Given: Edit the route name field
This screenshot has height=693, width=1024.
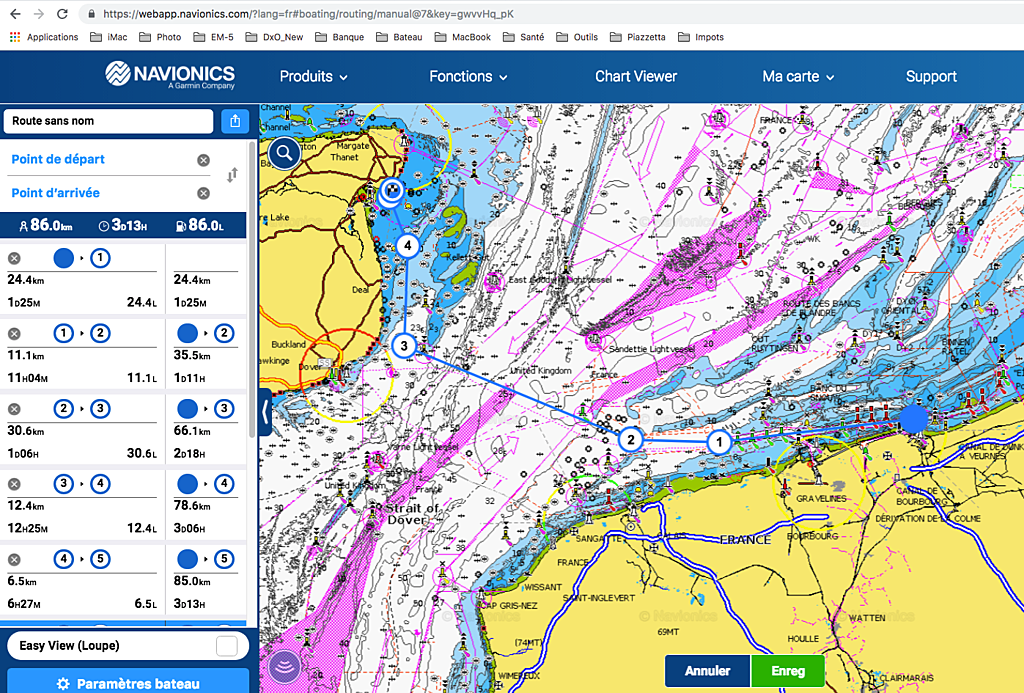Looking at the screenshot, I should (x=108, y=121).
